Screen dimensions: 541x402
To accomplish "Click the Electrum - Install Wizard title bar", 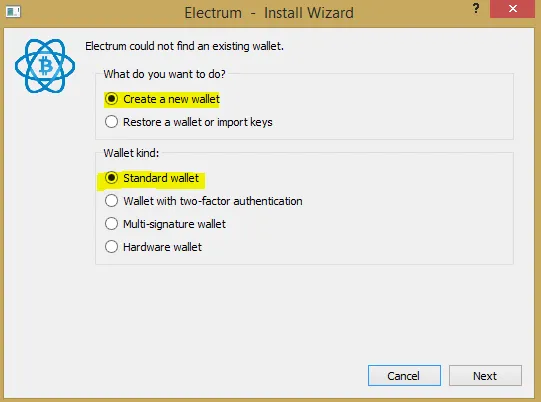I will click(x=269, y=13).
